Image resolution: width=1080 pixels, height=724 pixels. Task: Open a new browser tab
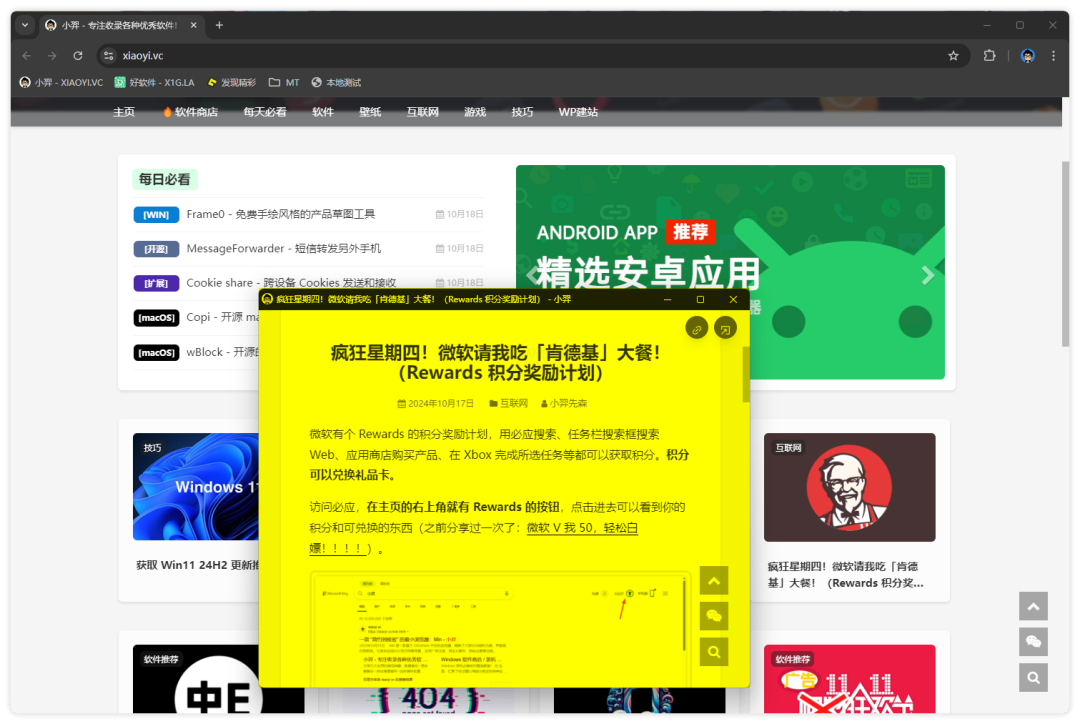[219, 25]
